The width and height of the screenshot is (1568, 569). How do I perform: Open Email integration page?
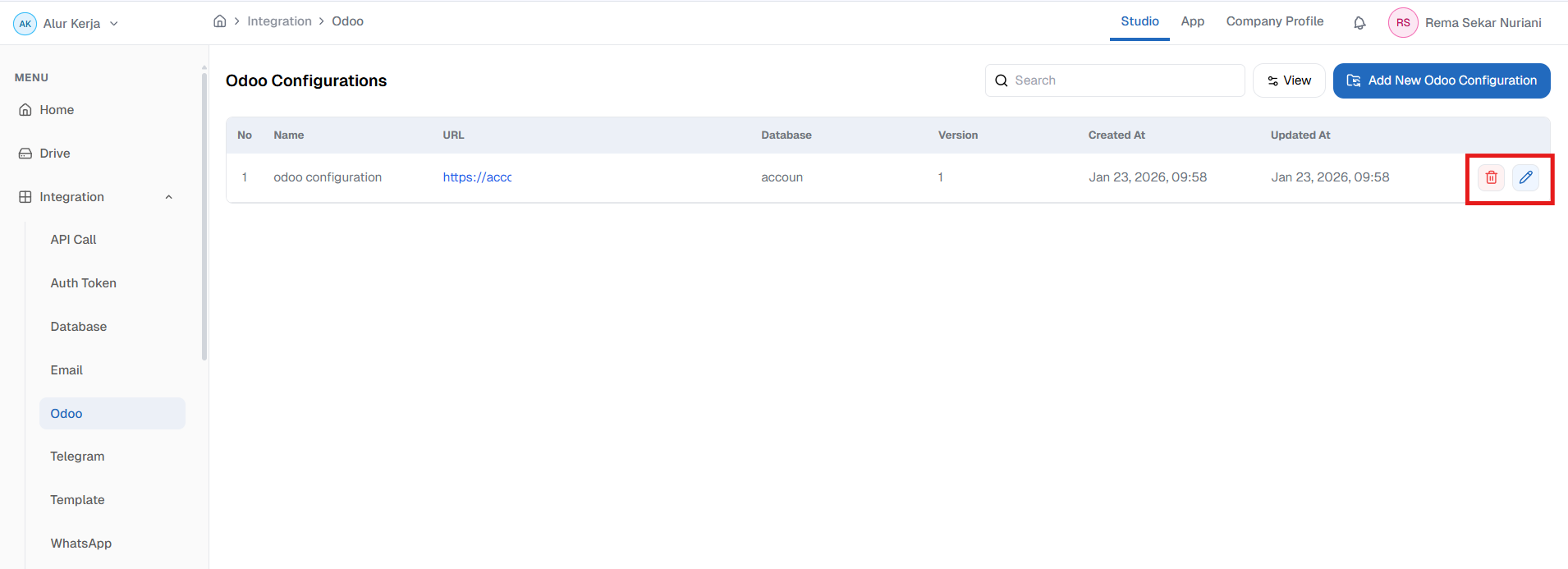click(x=66, y=370)
